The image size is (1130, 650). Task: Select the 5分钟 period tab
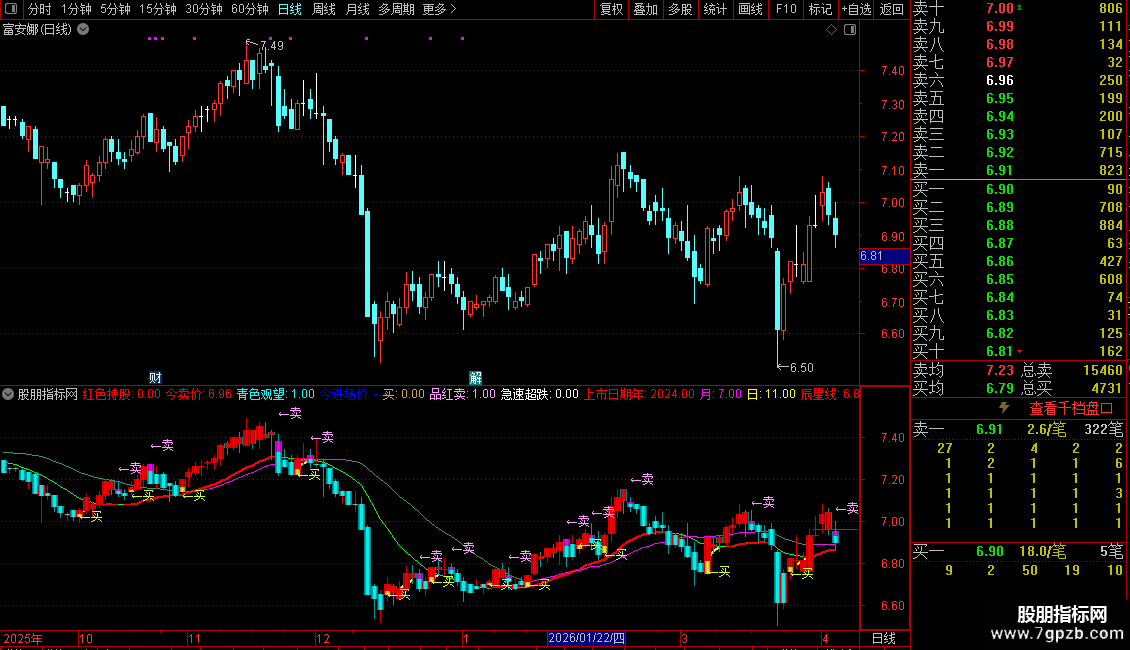[x=115, y=9]
